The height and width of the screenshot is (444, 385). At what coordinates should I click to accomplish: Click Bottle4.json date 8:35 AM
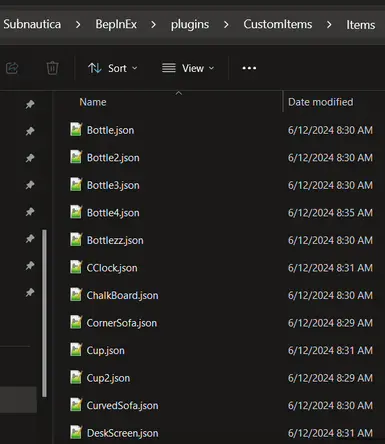[330, 213]
